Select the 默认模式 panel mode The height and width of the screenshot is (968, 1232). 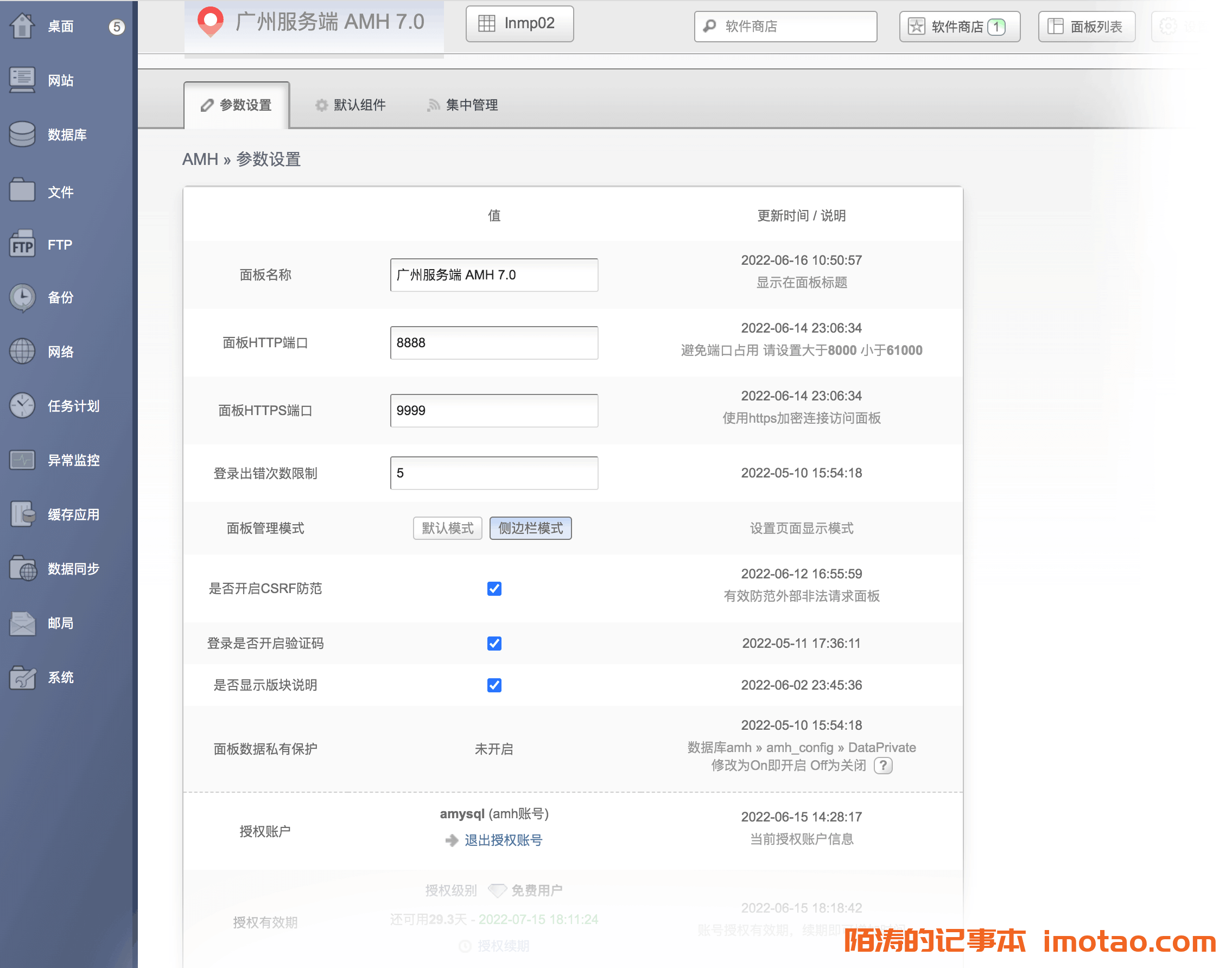click(x=447, y=528)
